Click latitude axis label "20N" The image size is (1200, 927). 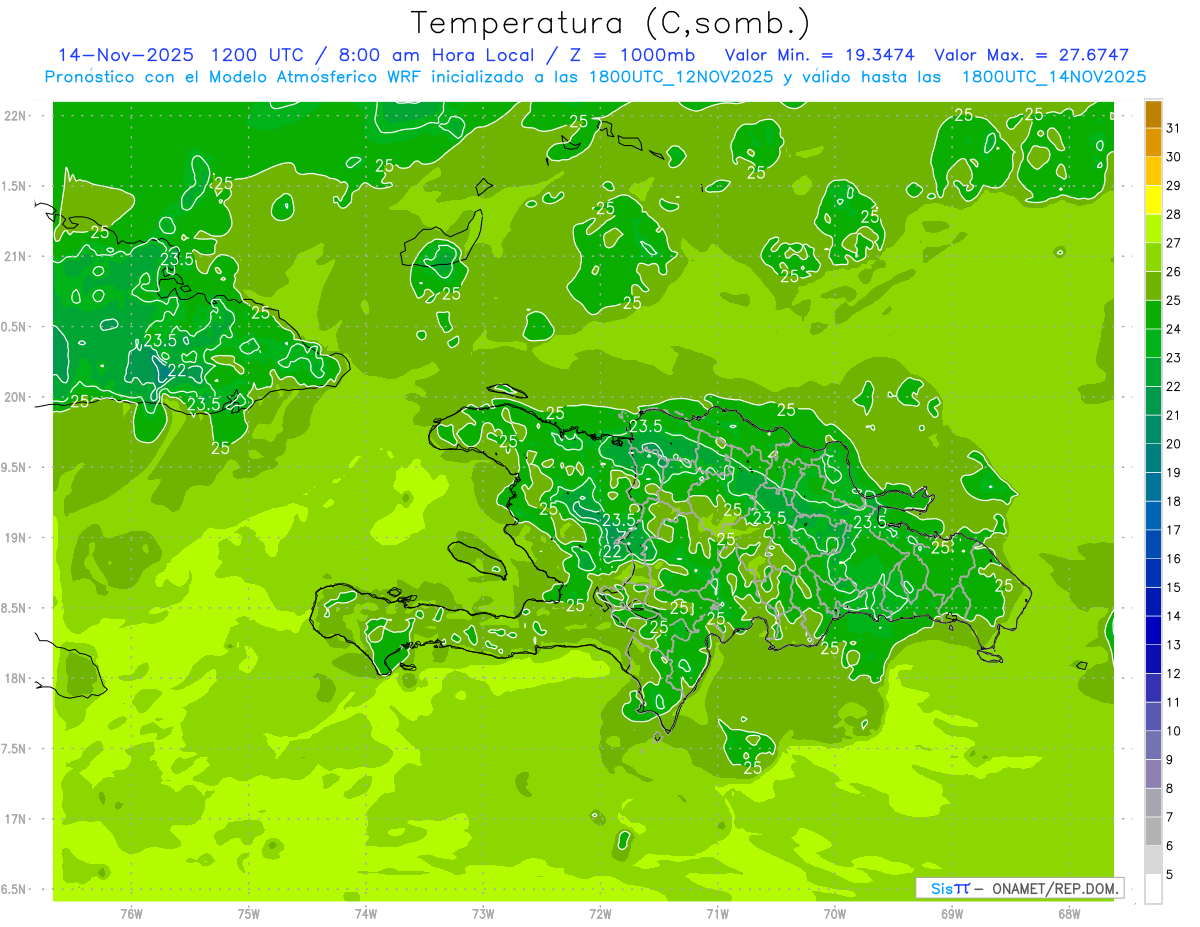coord(17,397)
